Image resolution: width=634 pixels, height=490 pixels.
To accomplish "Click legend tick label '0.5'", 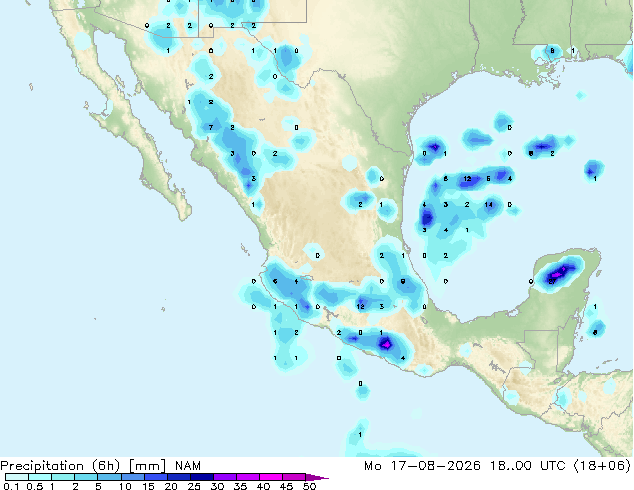I will pos(34,486).
